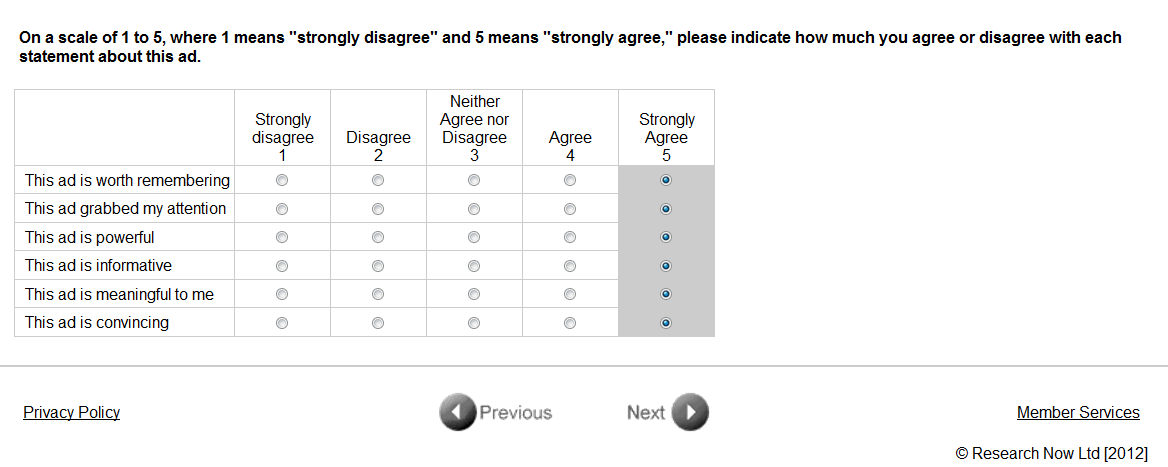The height and width of the screenshot is (467, 1168).
Task: Select Strongly Agree for meaningful to me
Action: pyautogui.click(x=666, y=295)
